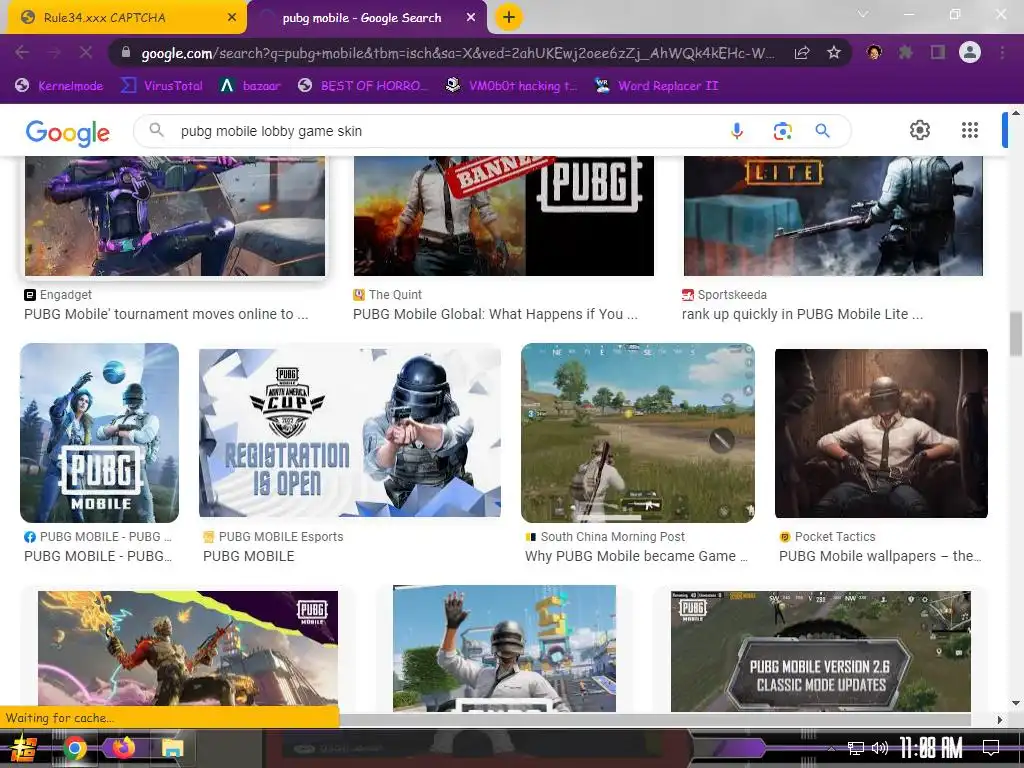The height and width of the screenshot is (768, 1024).
Task: Open the BEST OF HORRO bookmark
Action: click(362, 86)
